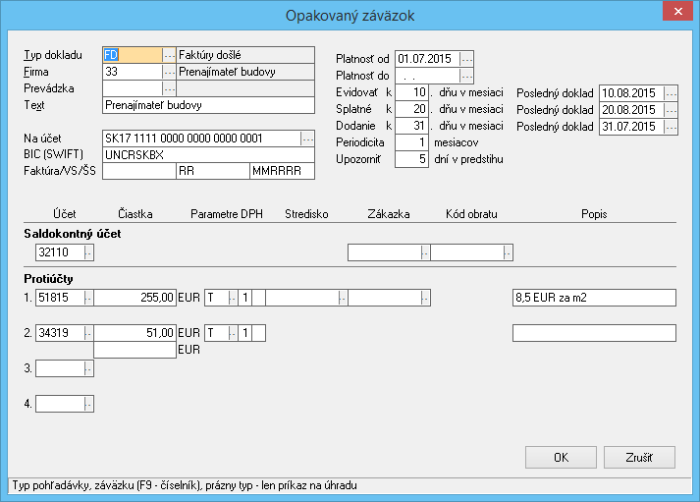700x502 pixels.
Task: Open the Typ dokladu lookup button
Action: point(169,55)
